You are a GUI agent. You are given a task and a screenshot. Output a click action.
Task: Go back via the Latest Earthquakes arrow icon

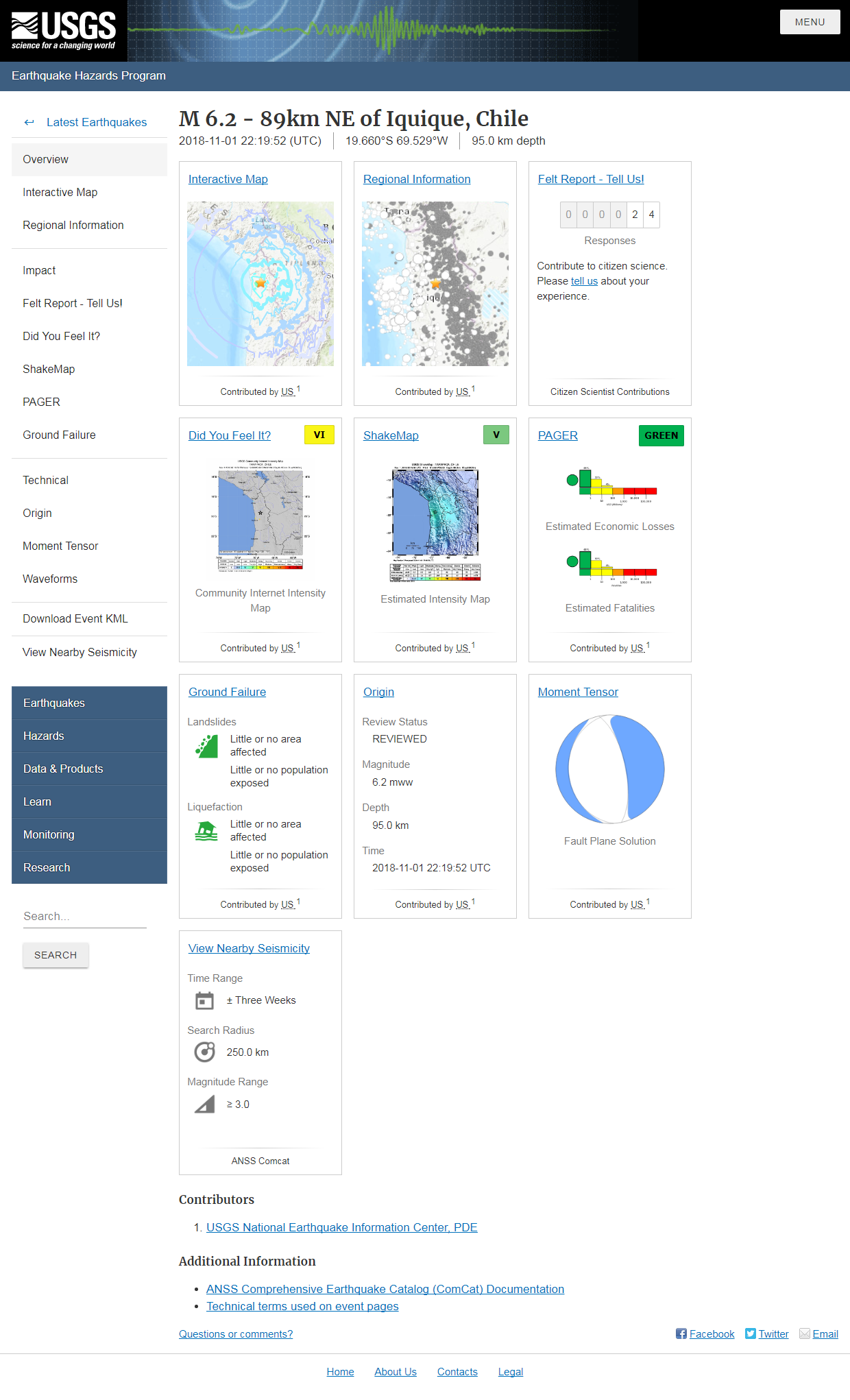29,122
